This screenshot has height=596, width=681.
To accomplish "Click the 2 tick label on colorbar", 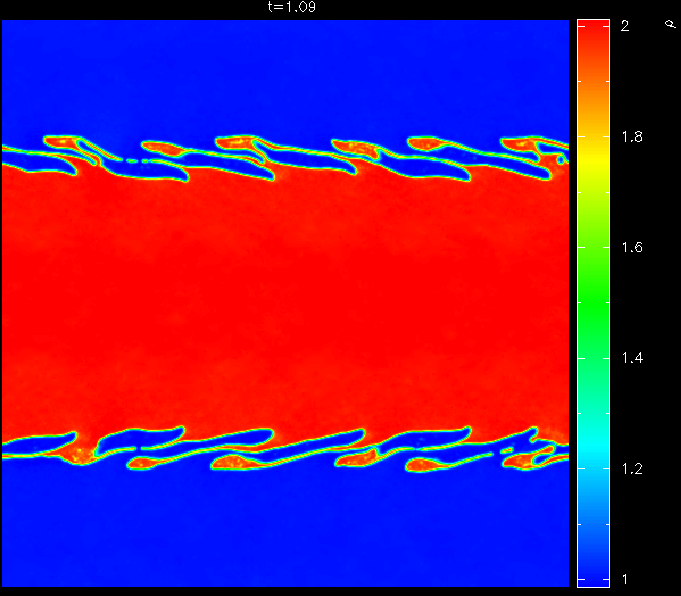I will [x=624, y=27].
